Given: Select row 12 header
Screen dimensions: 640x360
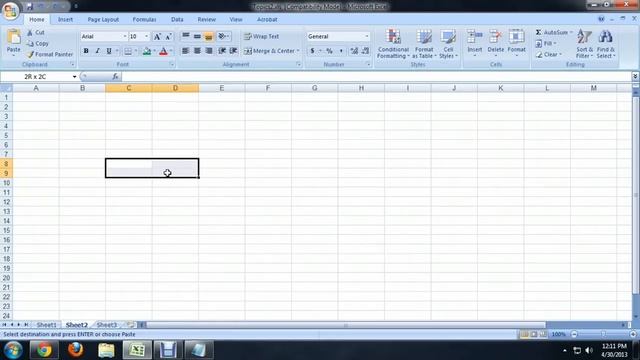Looking at the screenshot, I should tap(6, 202).
